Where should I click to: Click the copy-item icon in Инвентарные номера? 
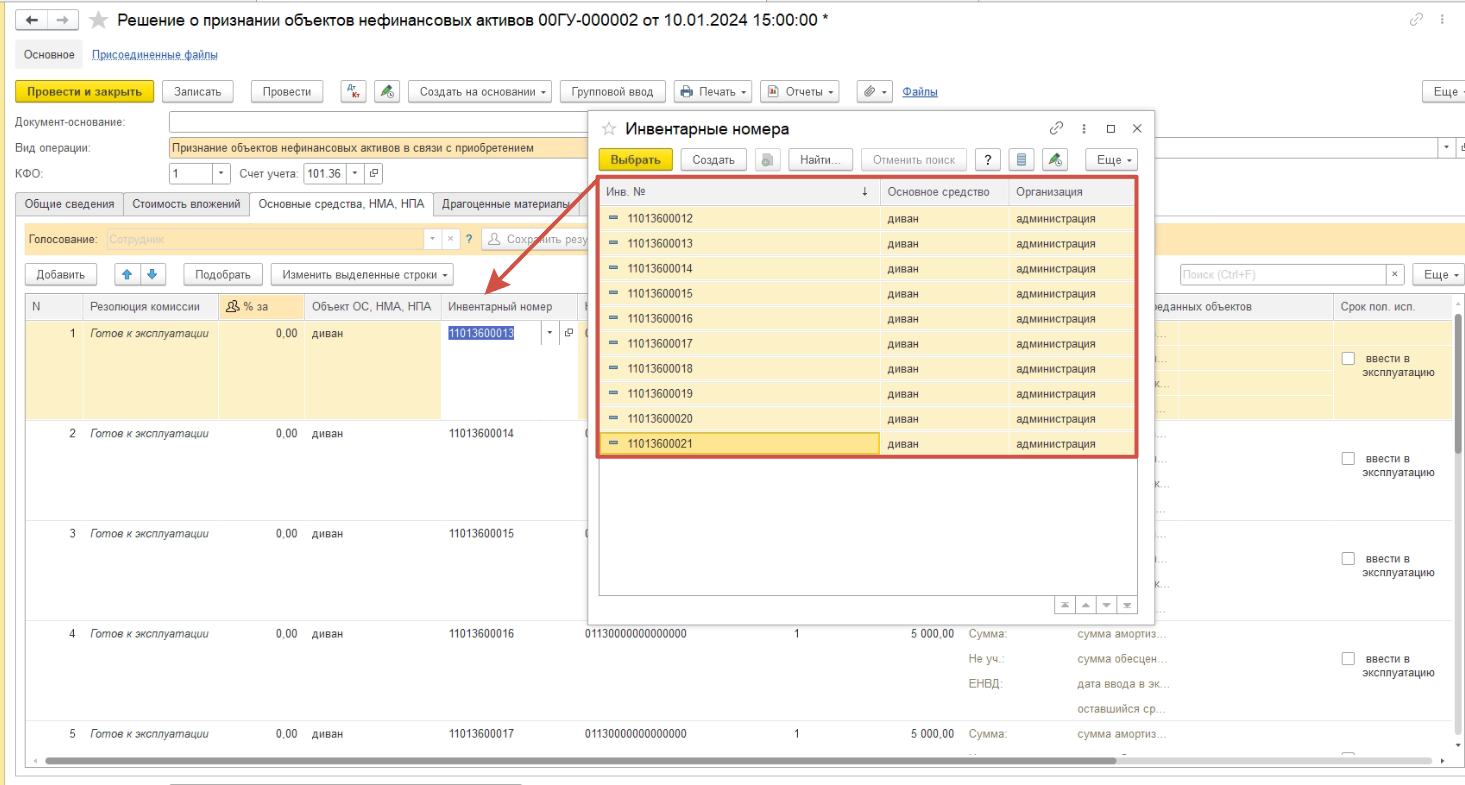tap(768, 160)
